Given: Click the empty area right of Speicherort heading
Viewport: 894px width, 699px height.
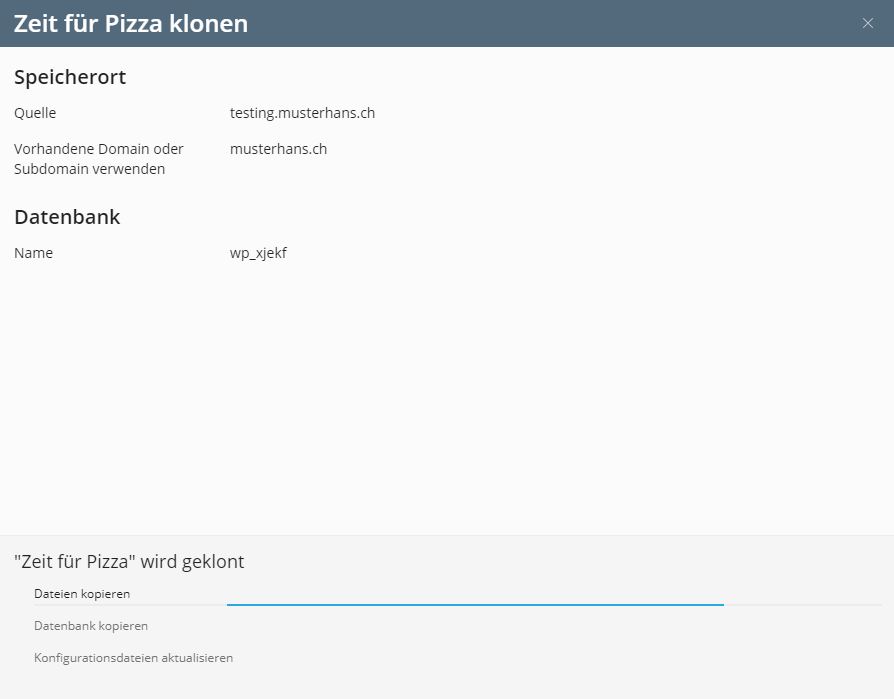Looking at the screenshot, I should [500, 77].
